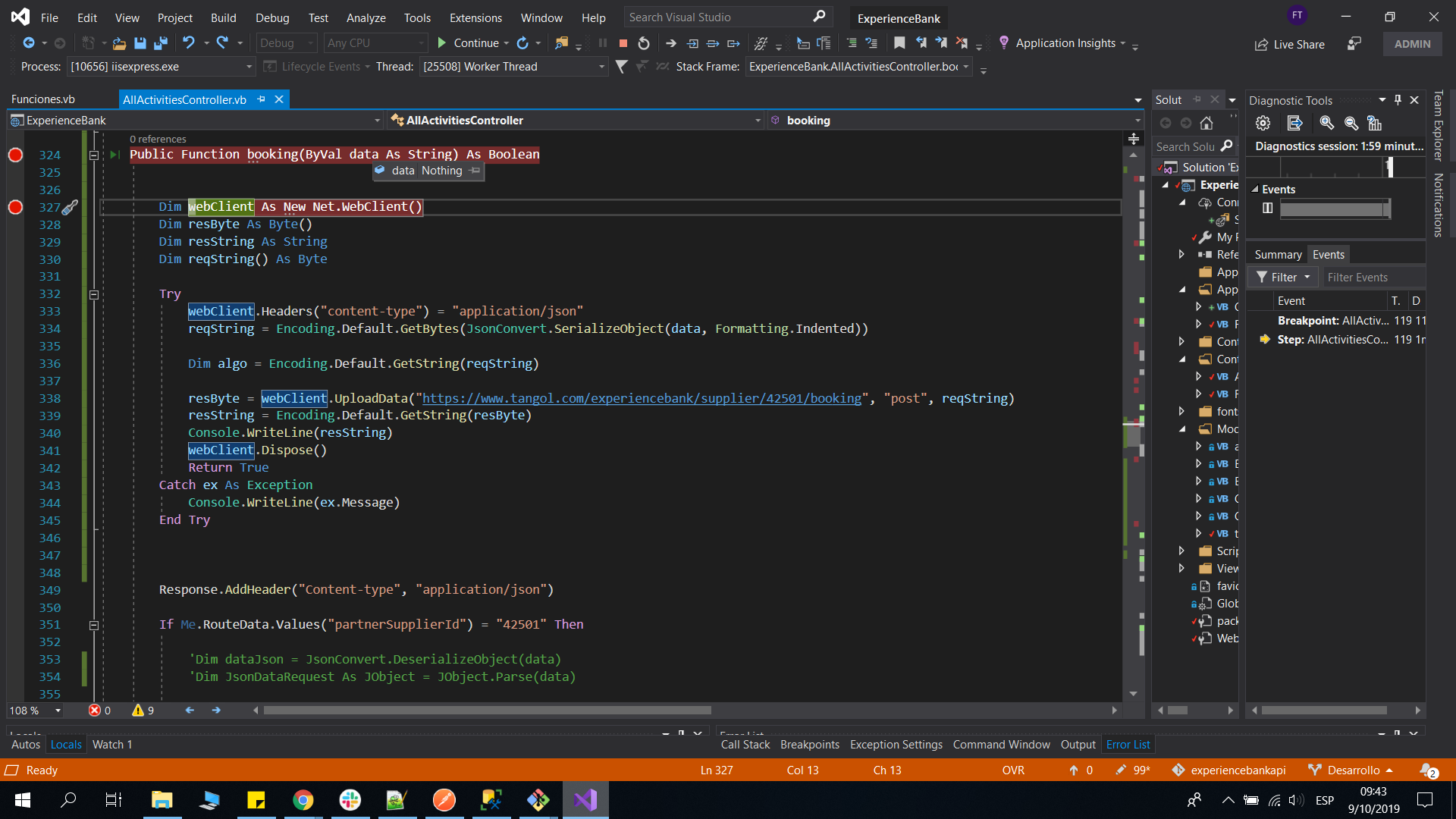Stop debugging with the red square icon
Image resolution: width=1456 pixels, height=819 pixels.
(x=623, y=43)
